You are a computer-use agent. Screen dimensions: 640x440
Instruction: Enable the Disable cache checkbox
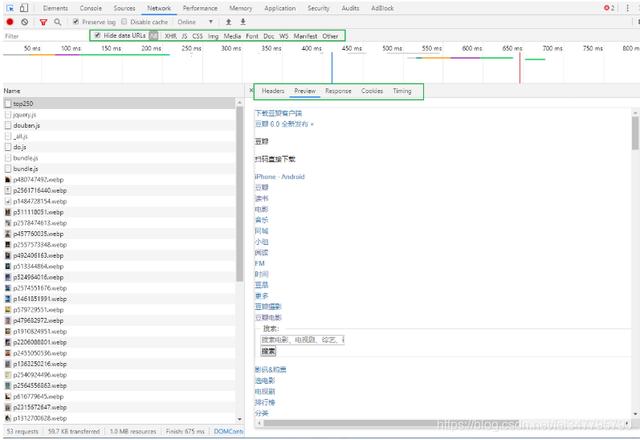coord(126,21)
